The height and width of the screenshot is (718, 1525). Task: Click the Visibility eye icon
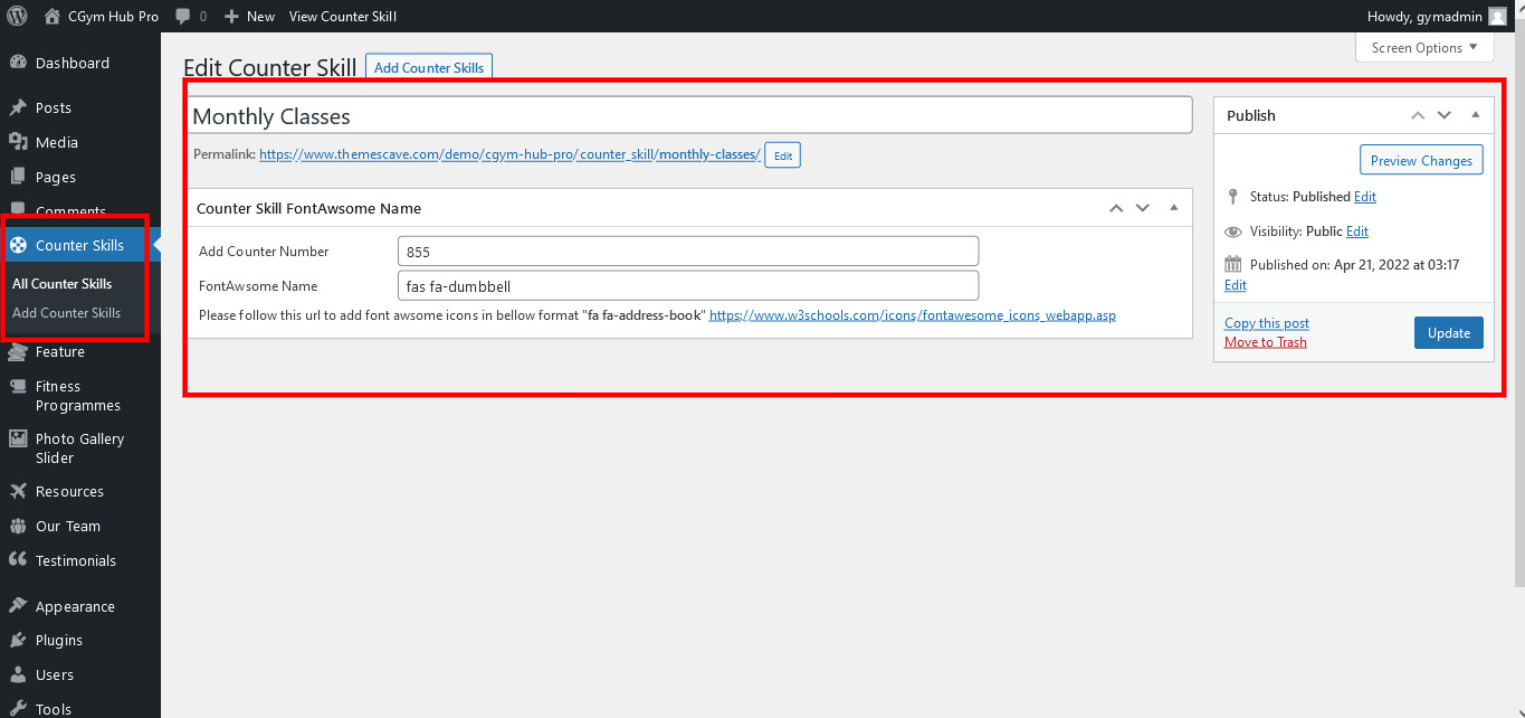[x=1233, y=232]
